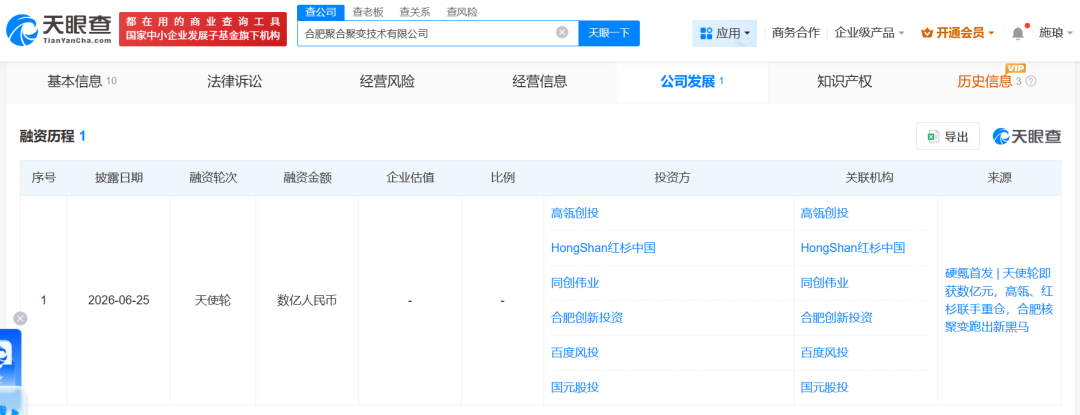Open the TianYanCha logo homepage
This screenshot has width=1080, height=415.
click(x=59, y=30)
